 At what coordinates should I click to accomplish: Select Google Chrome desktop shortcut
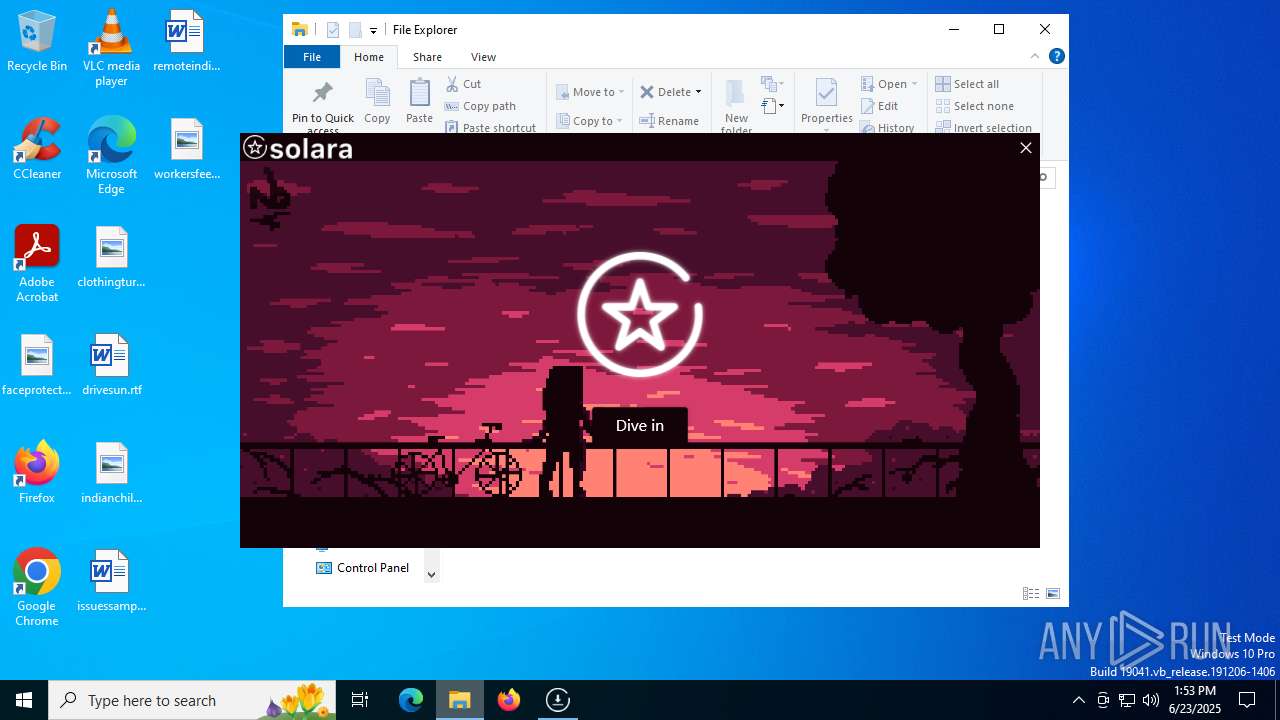(37, 589)
